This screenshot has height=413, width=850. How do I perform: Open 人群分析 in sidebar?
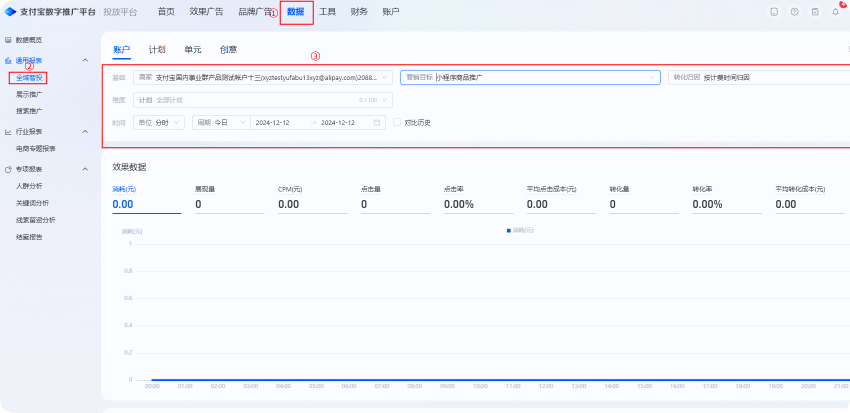(x=29, y=186)
